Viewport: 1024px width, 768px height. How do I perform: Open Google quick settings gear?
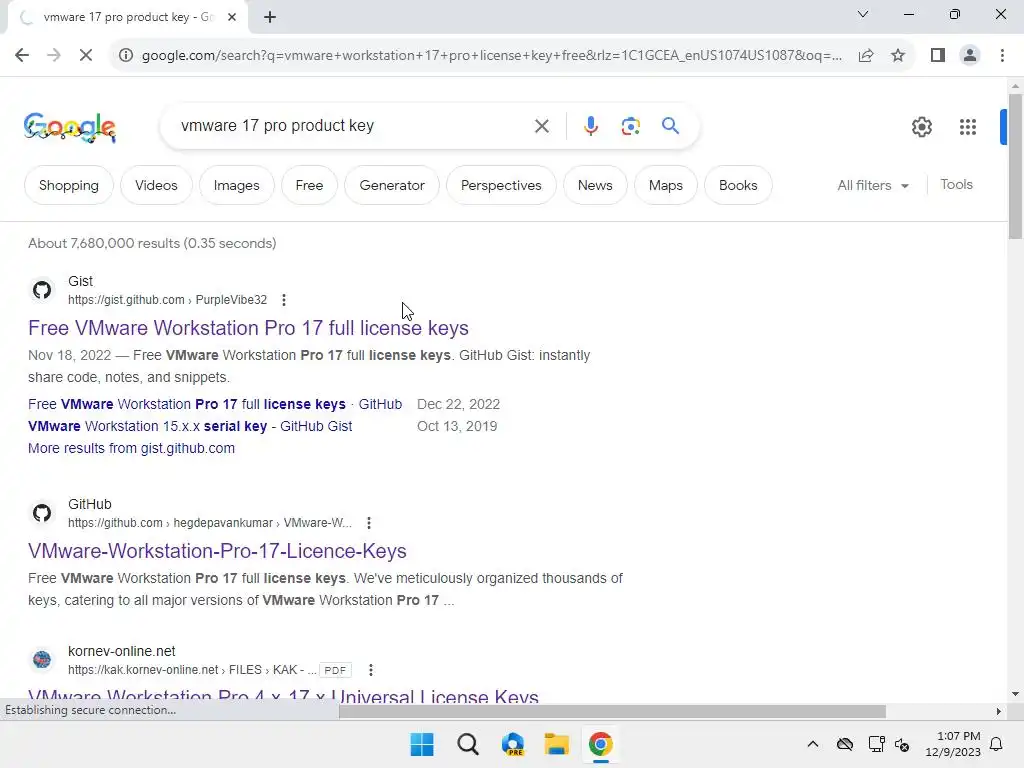tap(921, 127)
